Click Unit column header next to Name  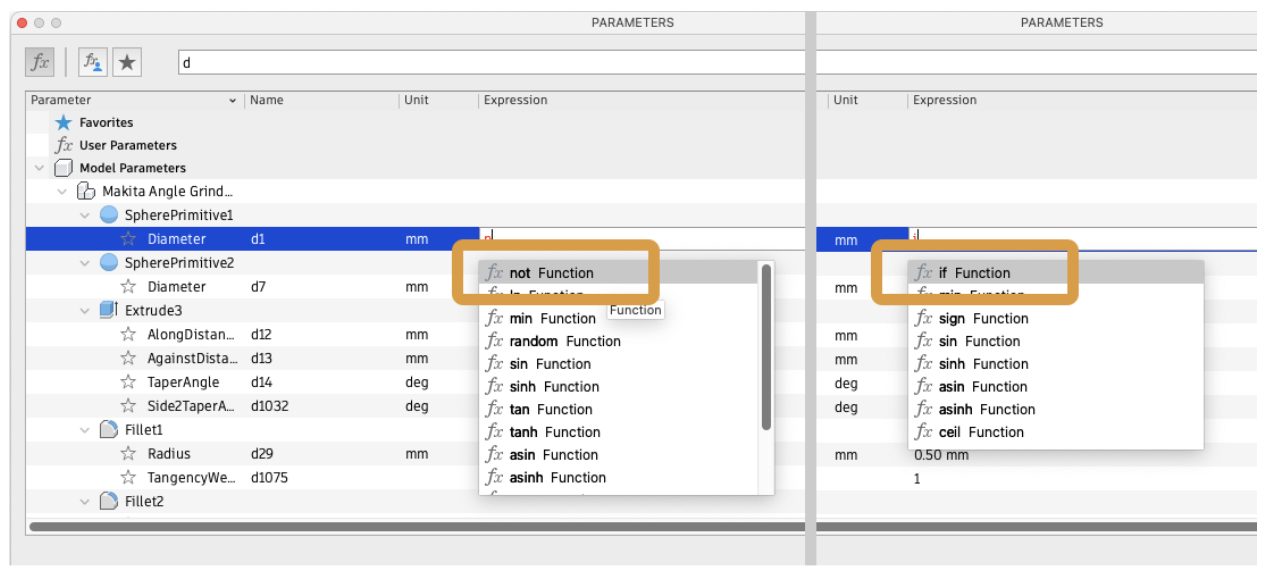437,100
